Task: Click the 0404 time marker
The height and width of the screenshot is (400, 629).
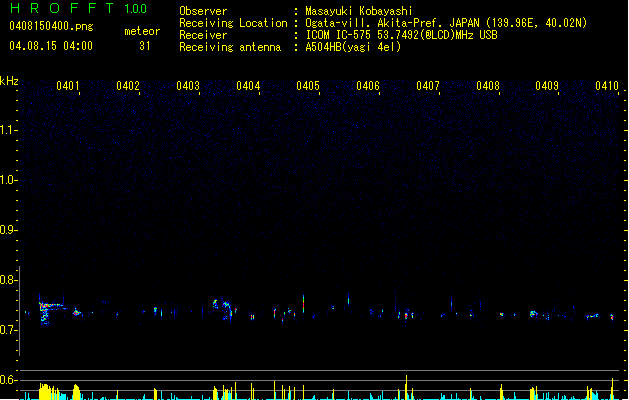Action: click(248, 85)
